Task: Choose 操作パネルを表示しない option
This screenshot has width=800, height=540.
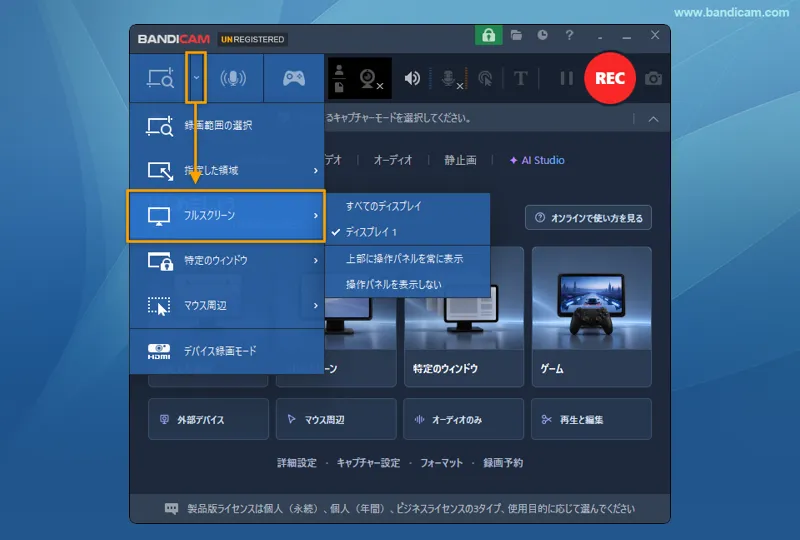Action: tap(407, 284)
